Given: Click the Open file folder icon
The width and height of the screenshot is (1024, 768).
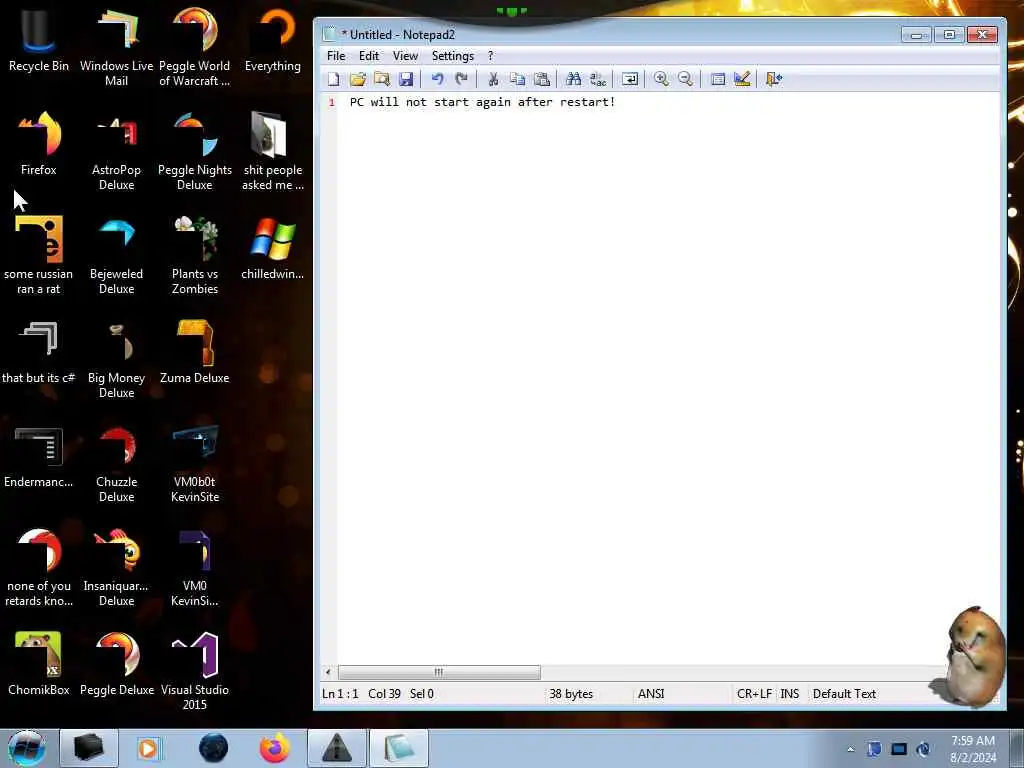Looking at the screenshot, I should pos(358,80).
